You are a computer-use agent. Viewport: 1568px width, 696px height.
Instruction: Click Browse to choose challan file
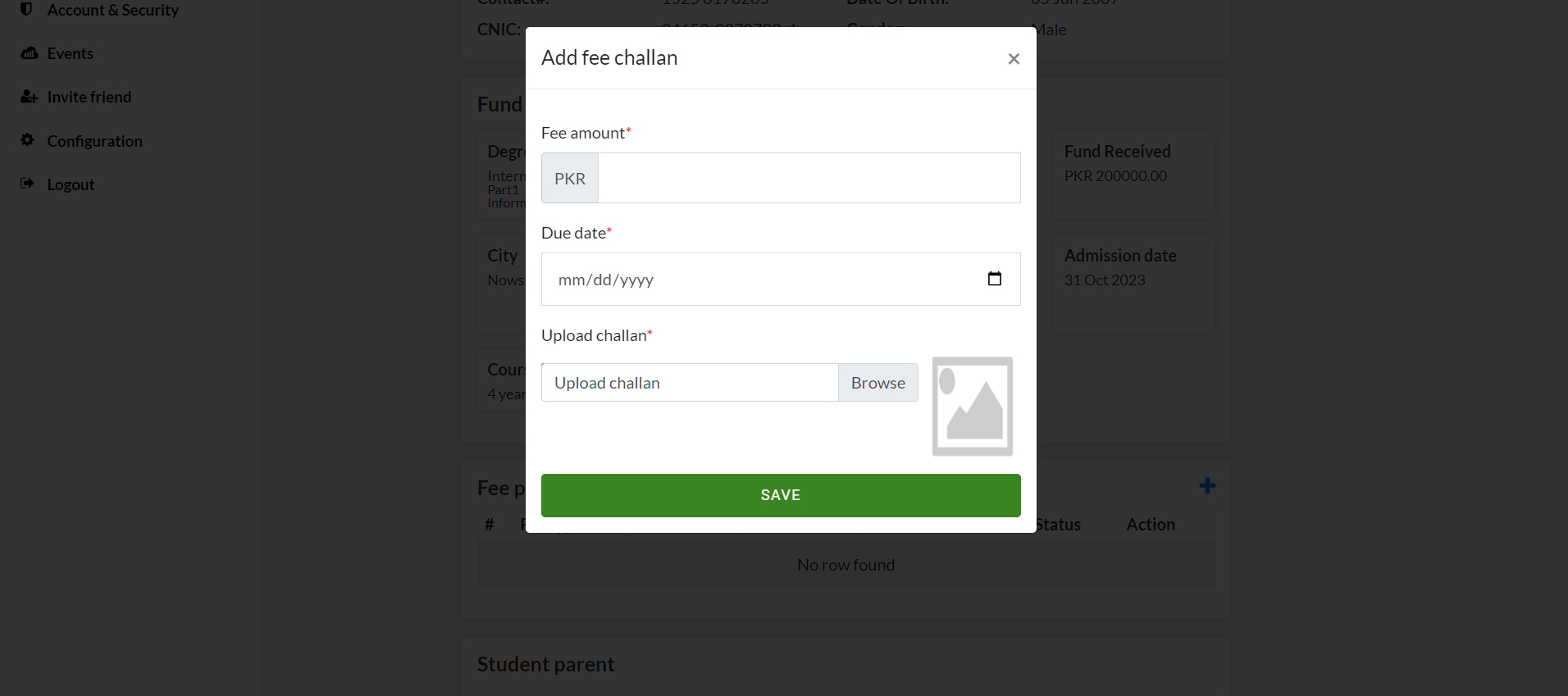click(x=877, y=383)
